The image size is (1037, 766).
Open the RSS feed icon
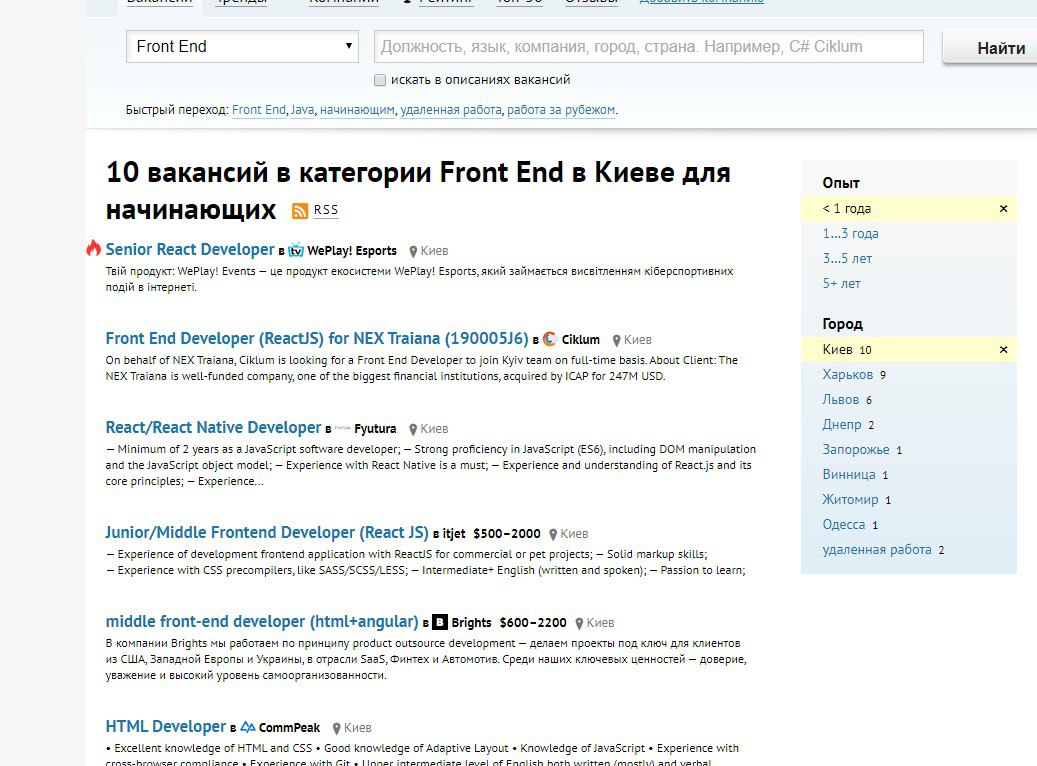300,211
